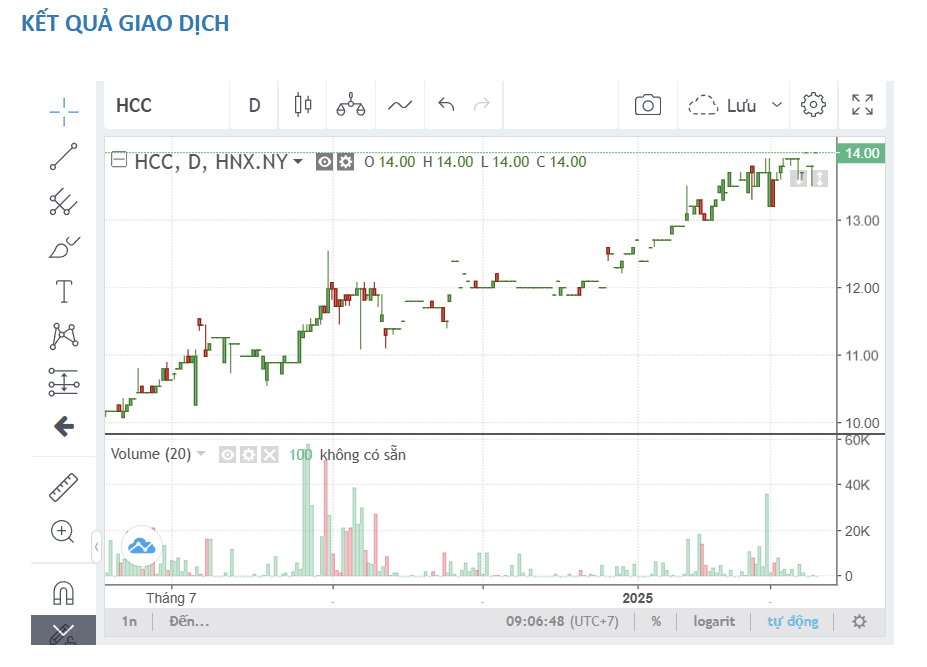Click the Đến... go-to-date button
The height and width of the screenshot is (667, 927).
189,621
